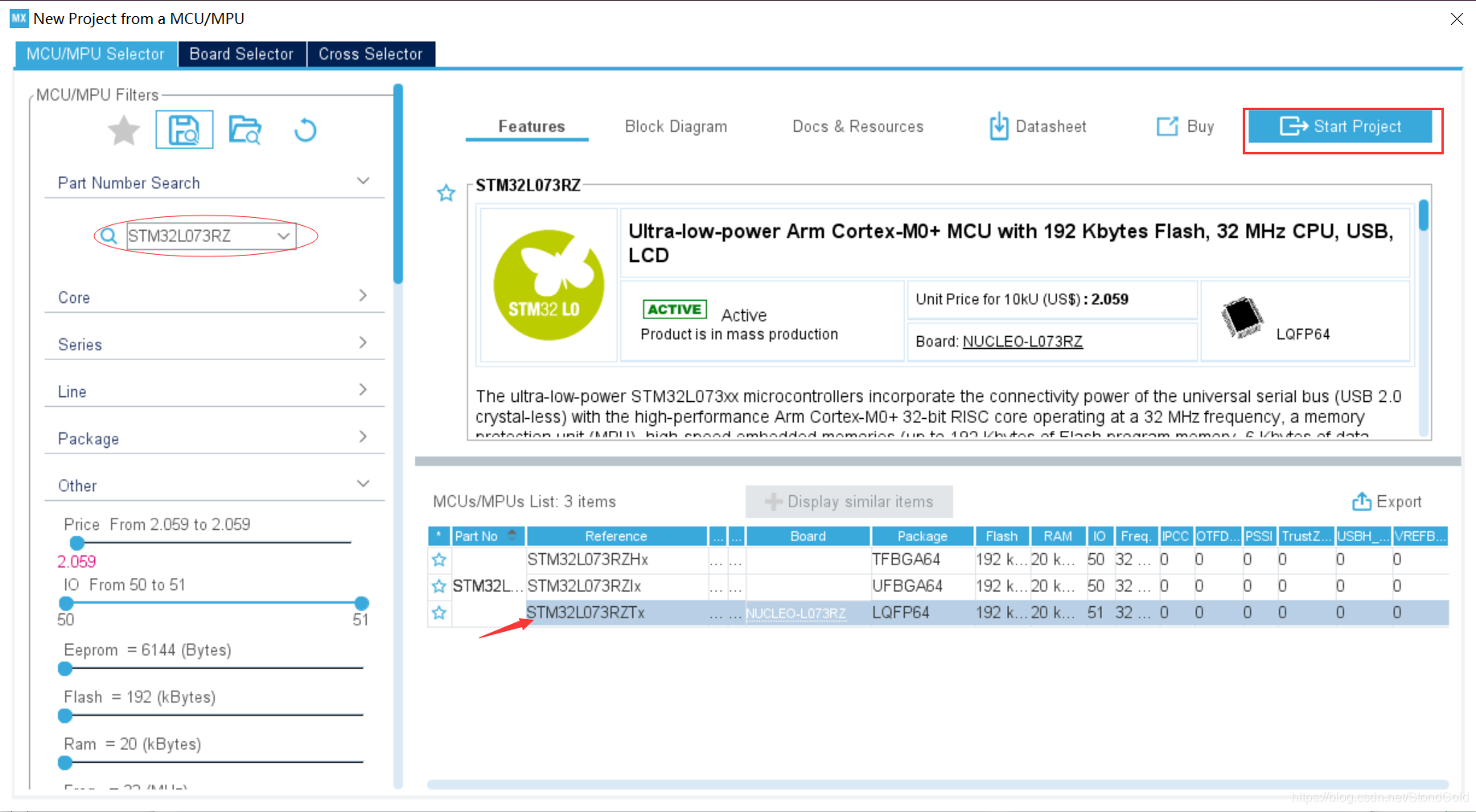Sort by IO column header
The image size is (1476, 812).
pyautogui.click(x=1099, y=536)
